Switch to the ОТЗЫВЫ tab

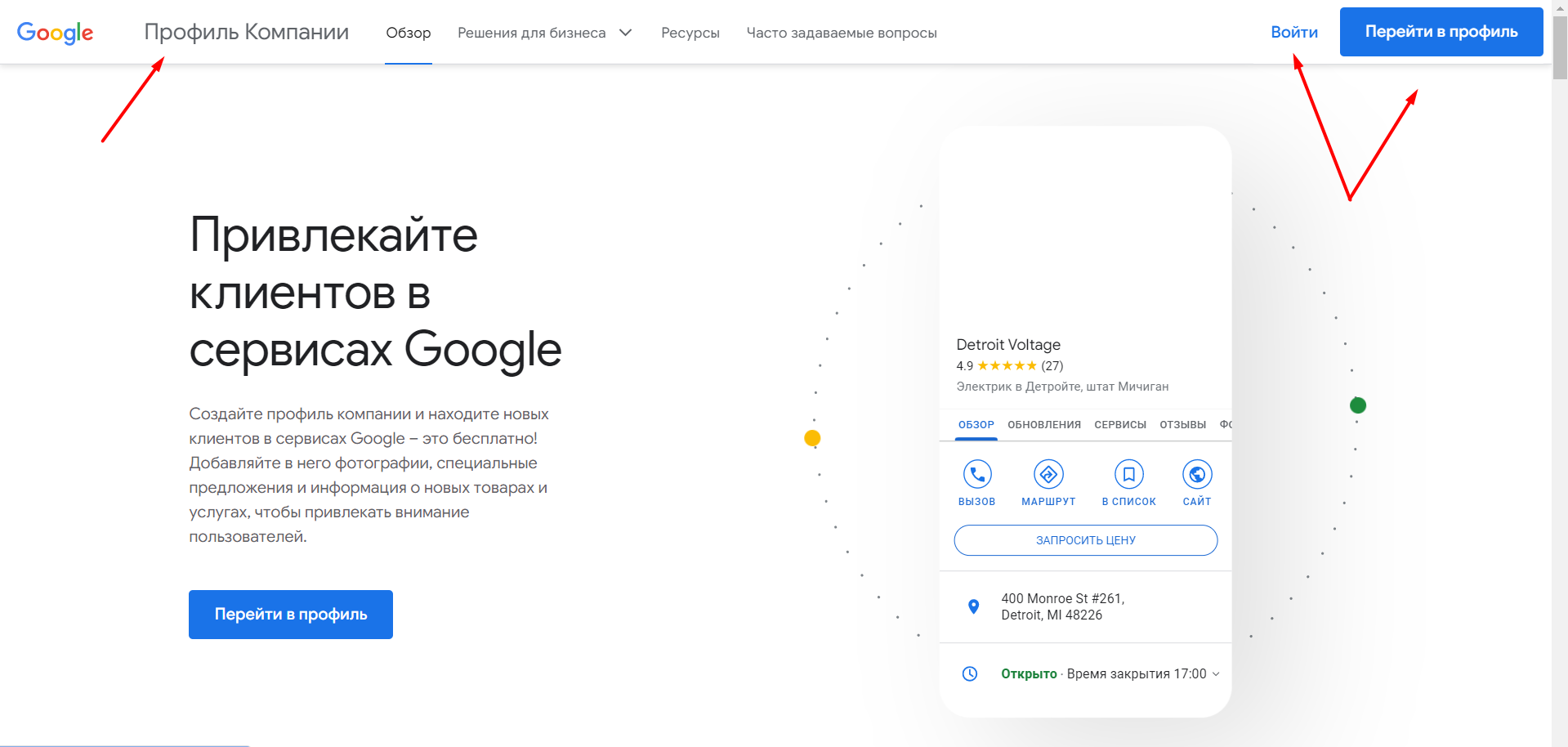1183,425
